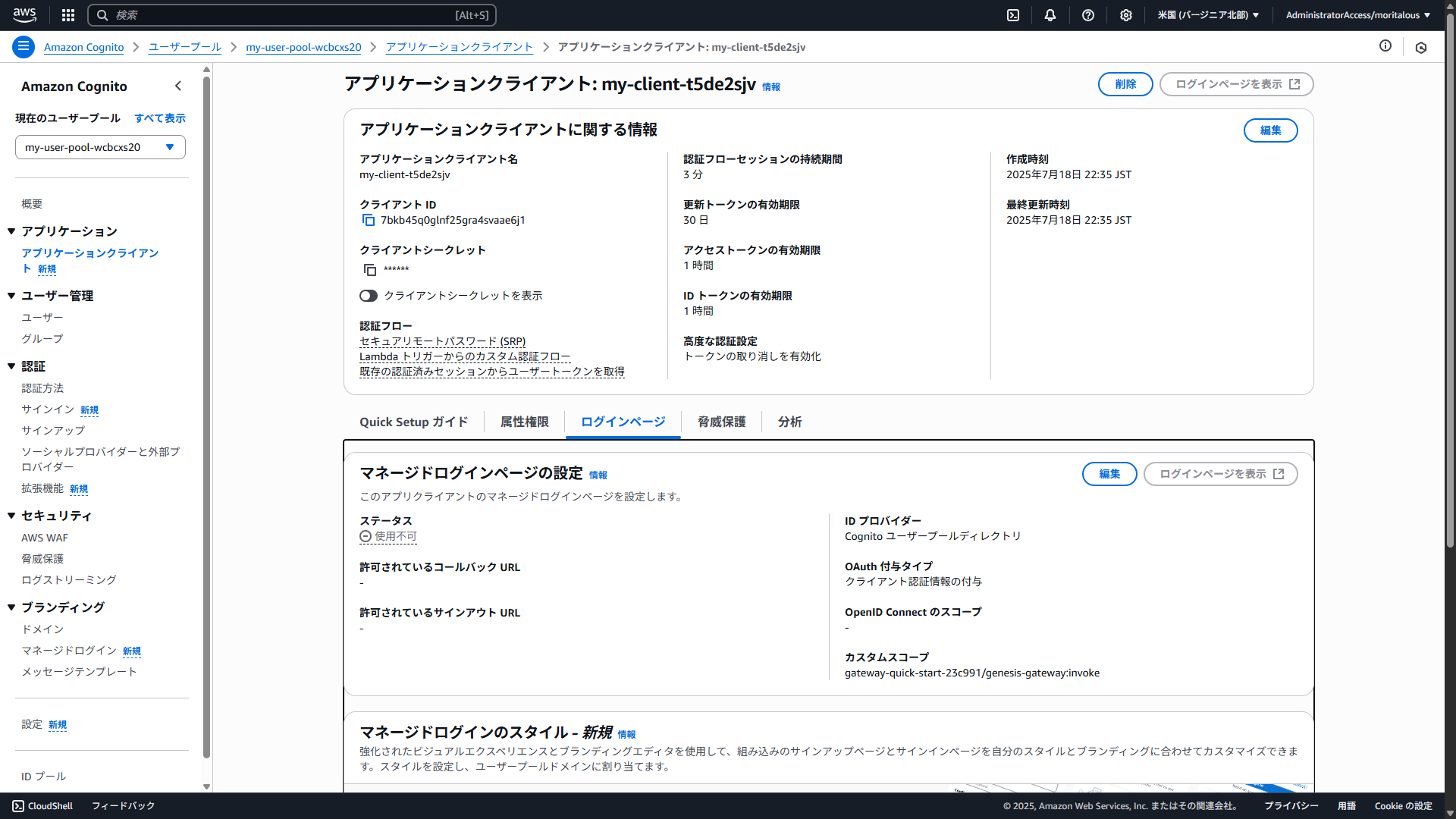Copy the client ID to clipboard
The height and width of the screenshot is (819, 1456).
369,220
